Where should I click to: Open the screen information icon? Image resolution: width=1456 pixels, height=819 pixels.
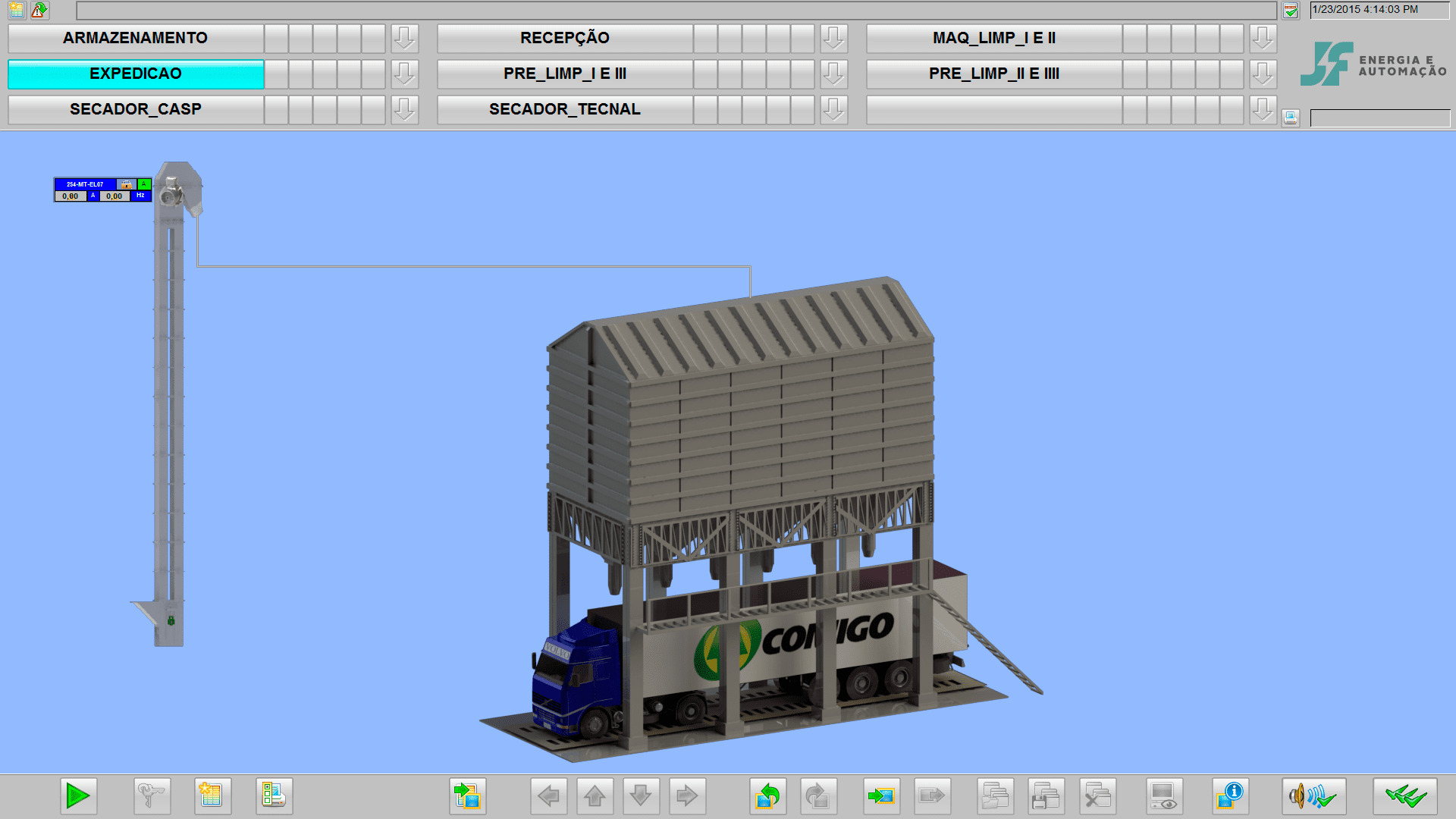tap(1230, 795)
